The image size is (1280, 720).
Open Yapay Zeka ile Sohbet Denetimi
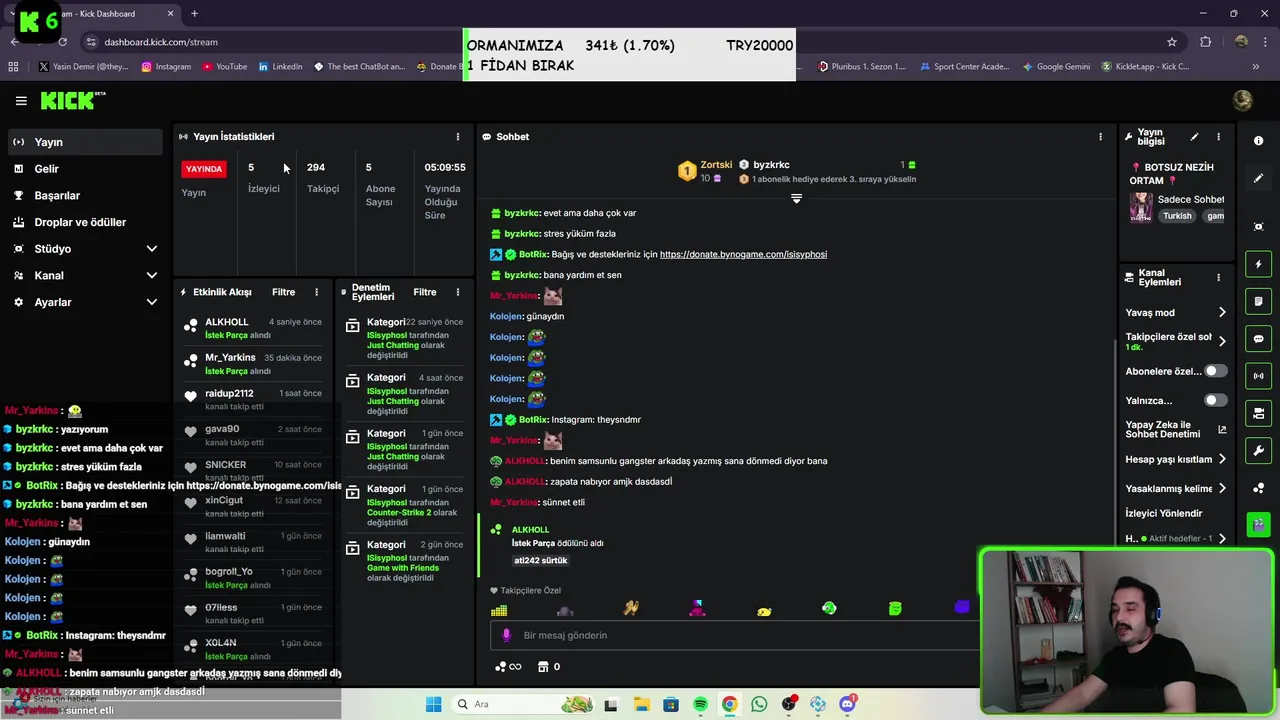click(1176, 430)
